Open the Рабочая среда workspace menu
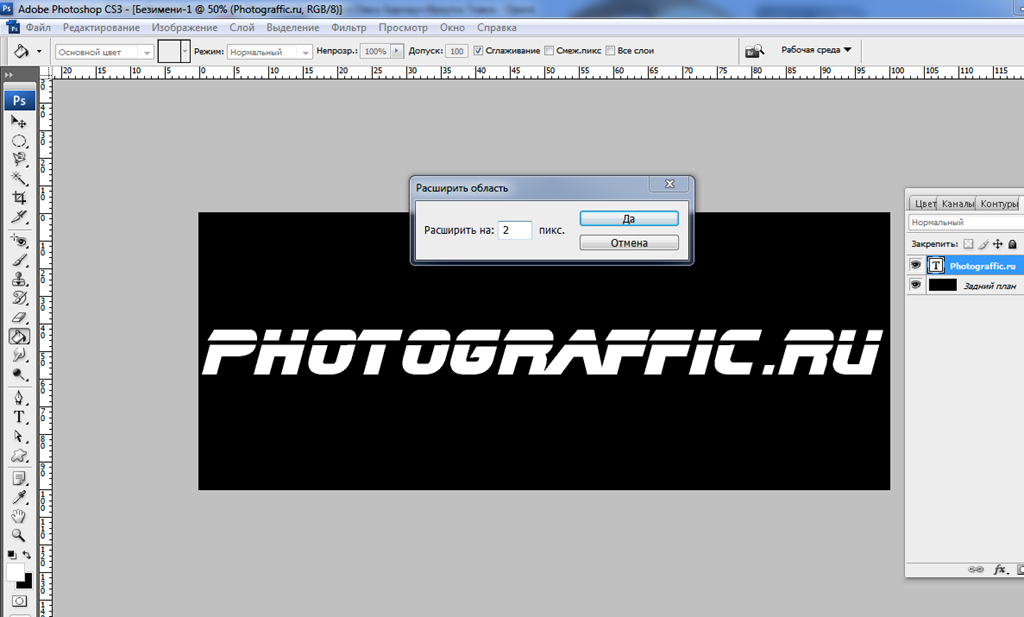Screen dimensions: 1024x617 click(816, 50)
